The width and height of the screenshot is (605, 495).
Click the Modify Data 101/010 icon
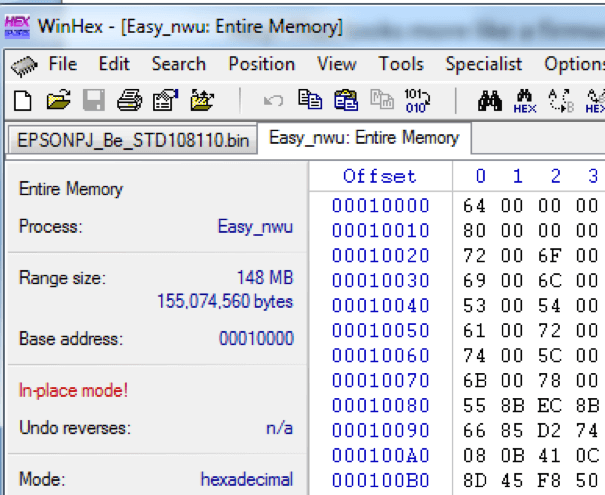pyautogui.click(x=417, y=101)
